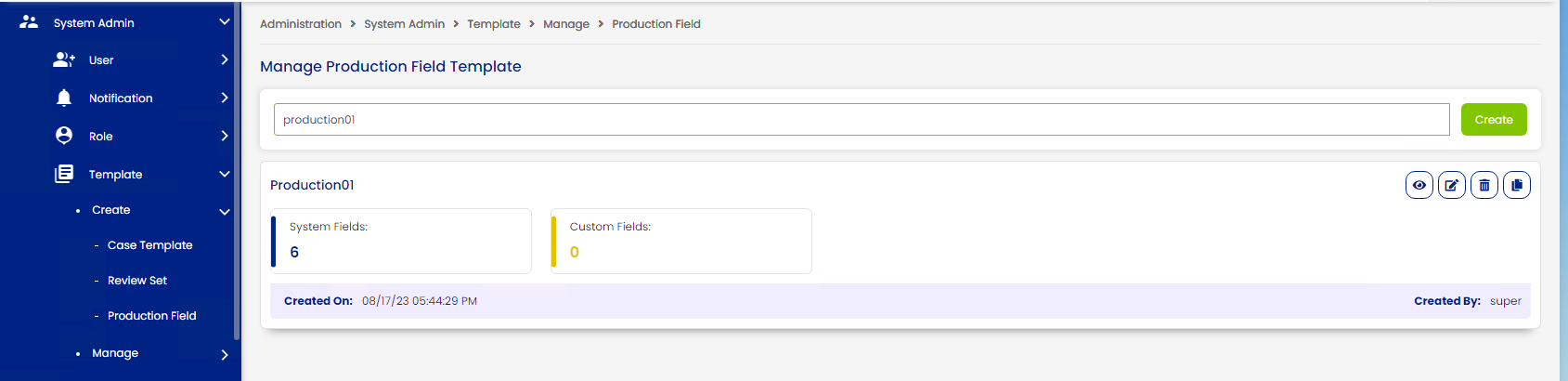The height and width of the screenshot is (381, 1568).
Task: Expand the User submenu arrow
Action: point(224,59)
